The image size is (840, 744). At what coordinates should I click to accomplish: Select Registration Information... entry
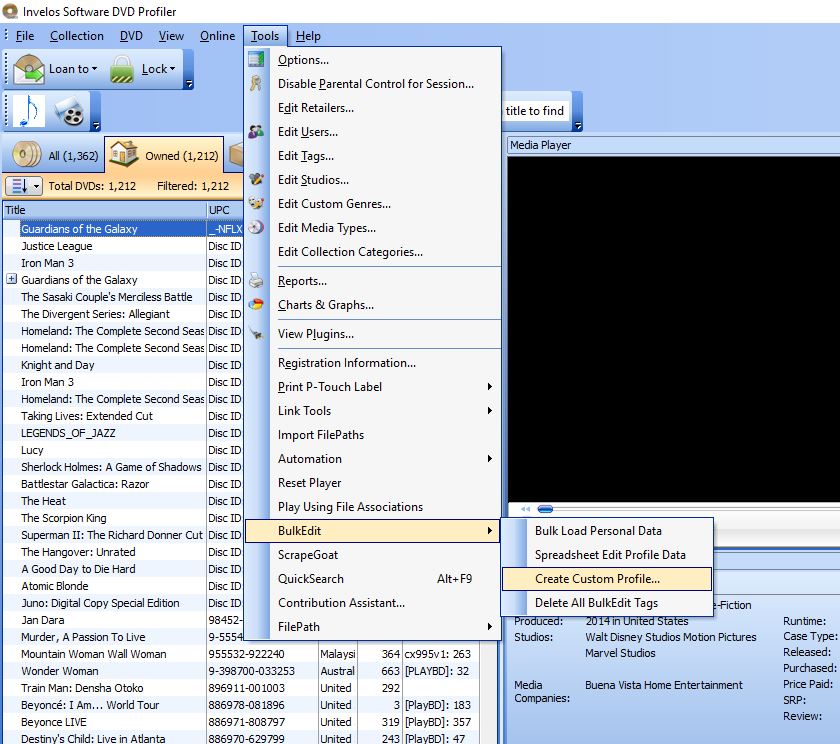click(373, 363)
